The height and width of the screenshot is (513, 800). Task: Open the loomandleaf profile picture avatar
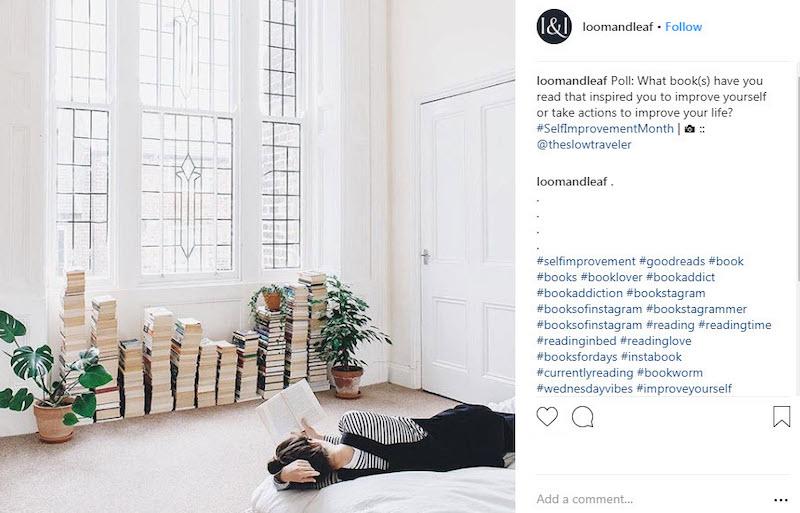coord(554,27)
